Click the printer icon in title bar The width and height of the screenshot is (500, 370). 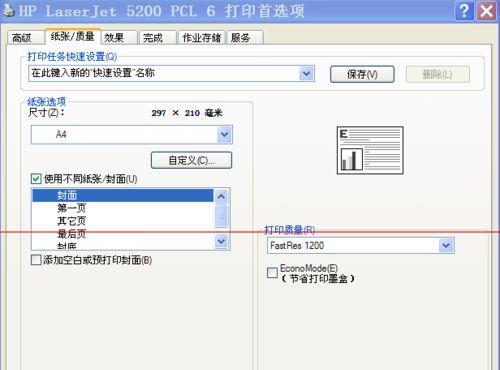tap(9, 11)
